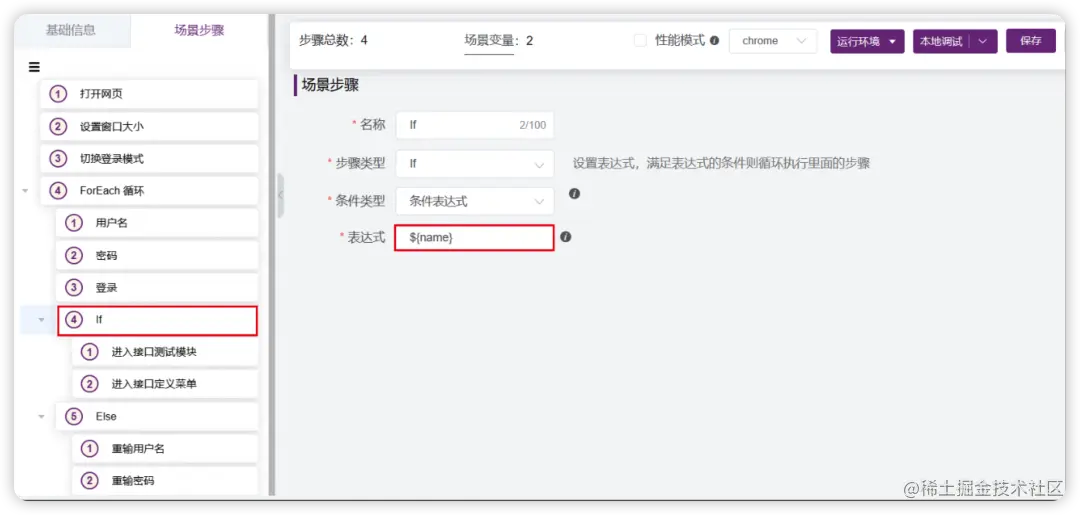Image resolution: width=1080 pixels, height=515 pixels.
Task: Open arrow menu beside 本地调试
Action: [983, 41]
